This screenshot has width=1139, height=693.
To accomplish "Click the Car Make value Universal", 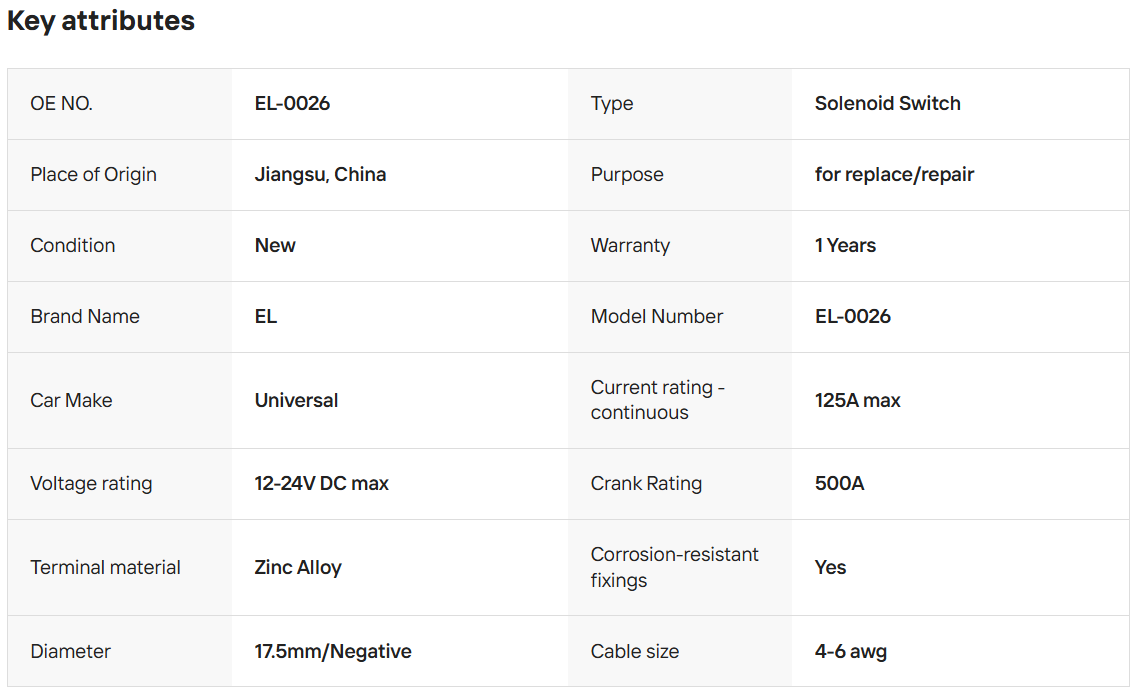I will [x=296, y=401].
